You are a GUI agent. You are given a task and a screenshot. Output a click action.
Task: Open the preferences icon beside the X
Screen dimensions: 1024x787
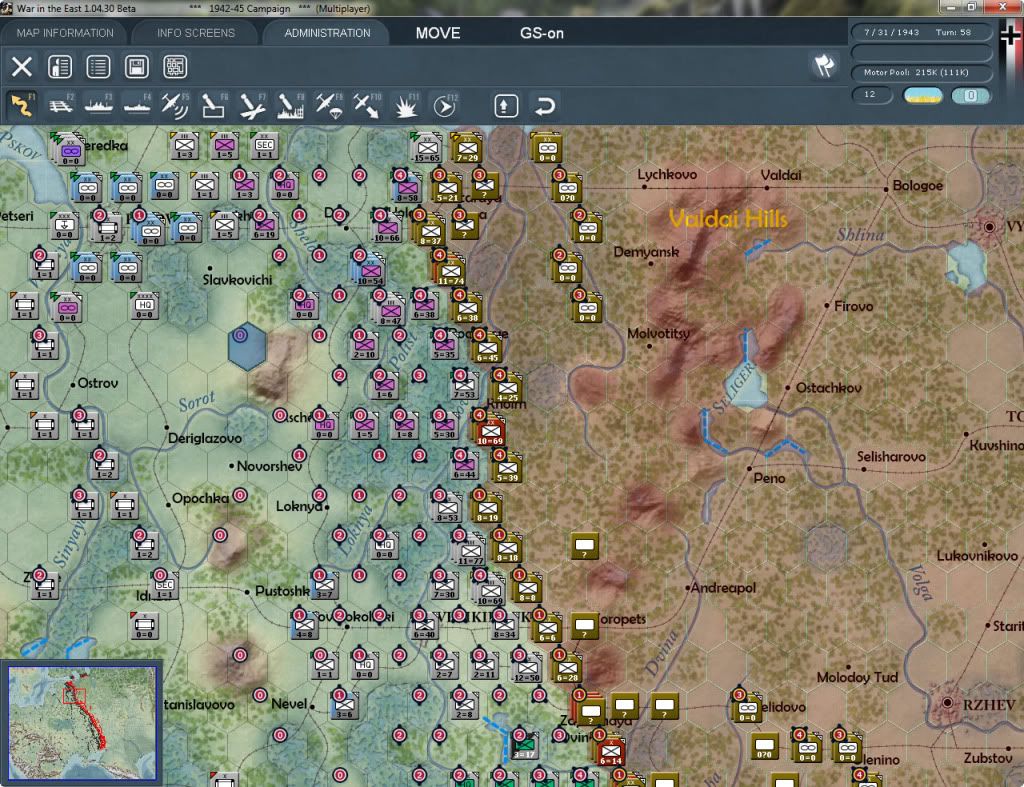(x=60, y=67)
